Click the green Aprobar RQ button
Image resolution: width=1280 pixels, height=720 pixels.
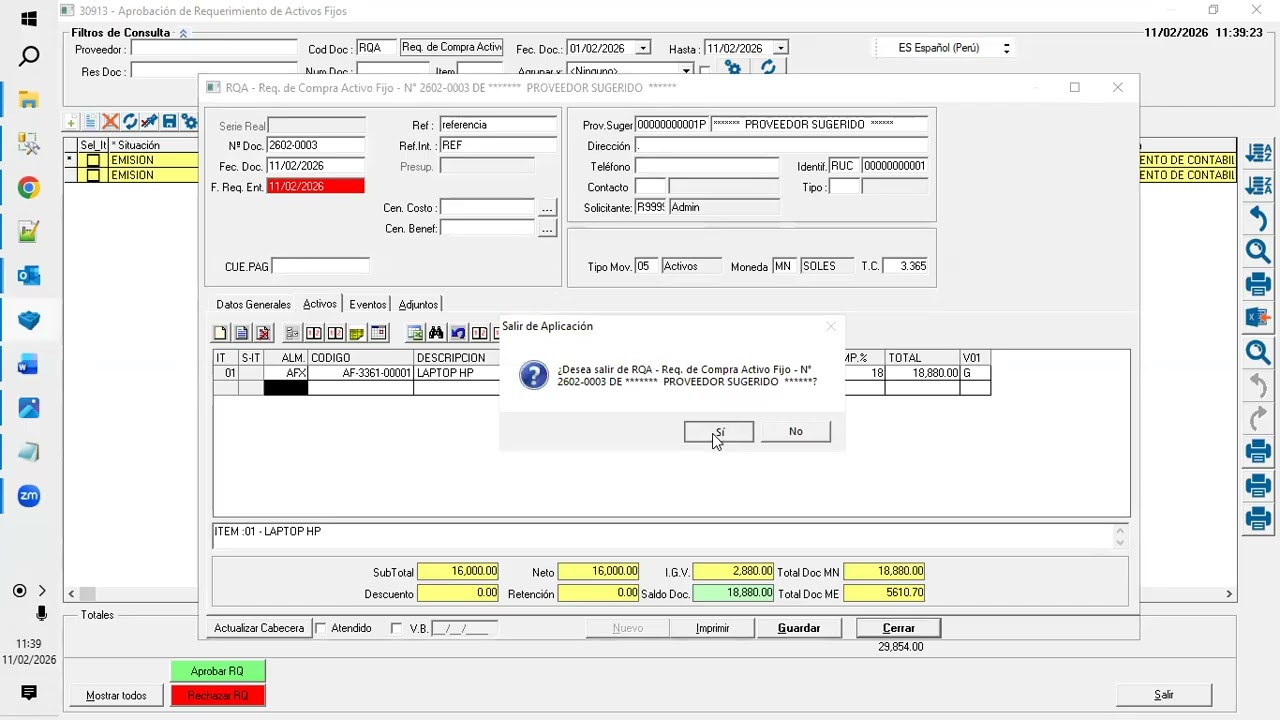[217, 671]
